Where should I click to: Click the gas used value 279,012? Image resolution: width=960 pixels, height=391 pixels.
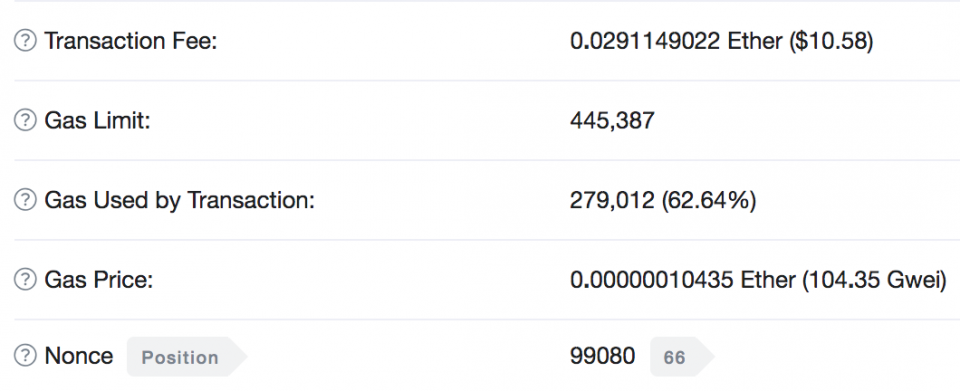[x=612, y=201]
